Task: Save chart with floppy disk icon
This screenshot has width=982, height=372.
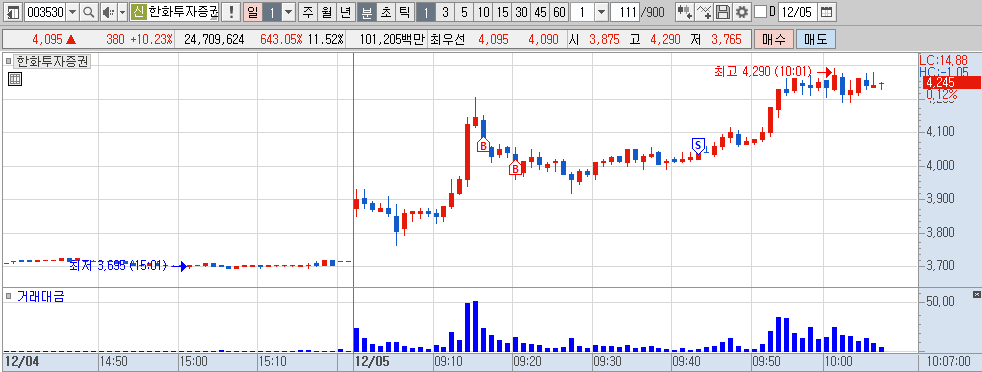Action: 723,12
